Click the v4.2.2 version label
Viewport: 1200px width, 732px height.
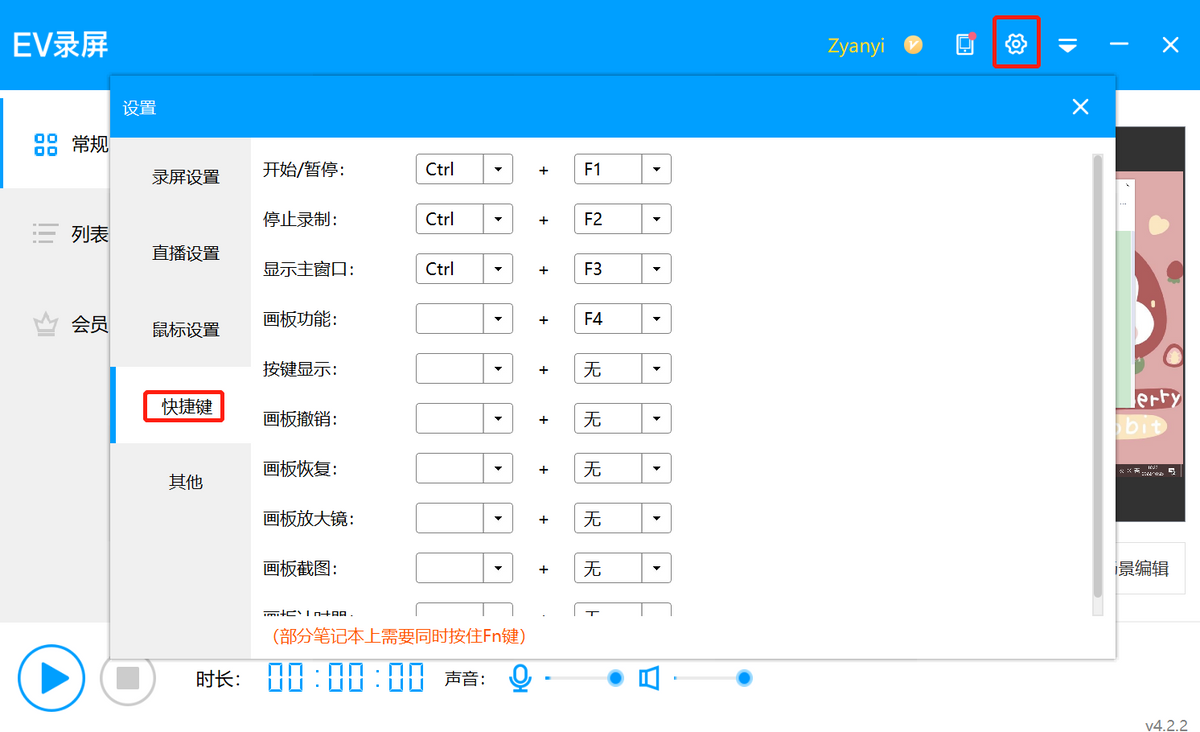[1166, 724]
